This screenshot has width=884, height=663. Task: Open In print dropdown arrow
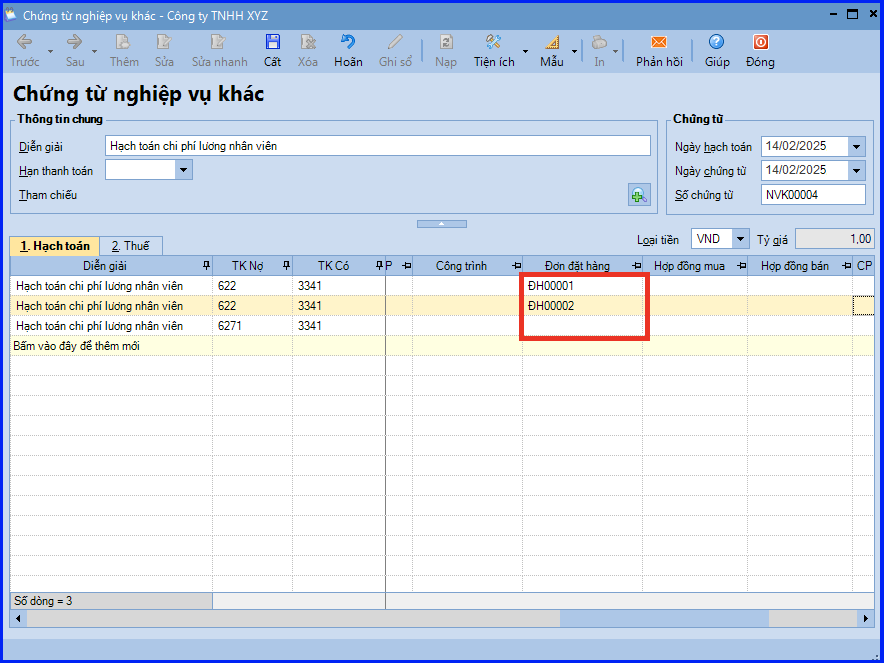[615, 52]
